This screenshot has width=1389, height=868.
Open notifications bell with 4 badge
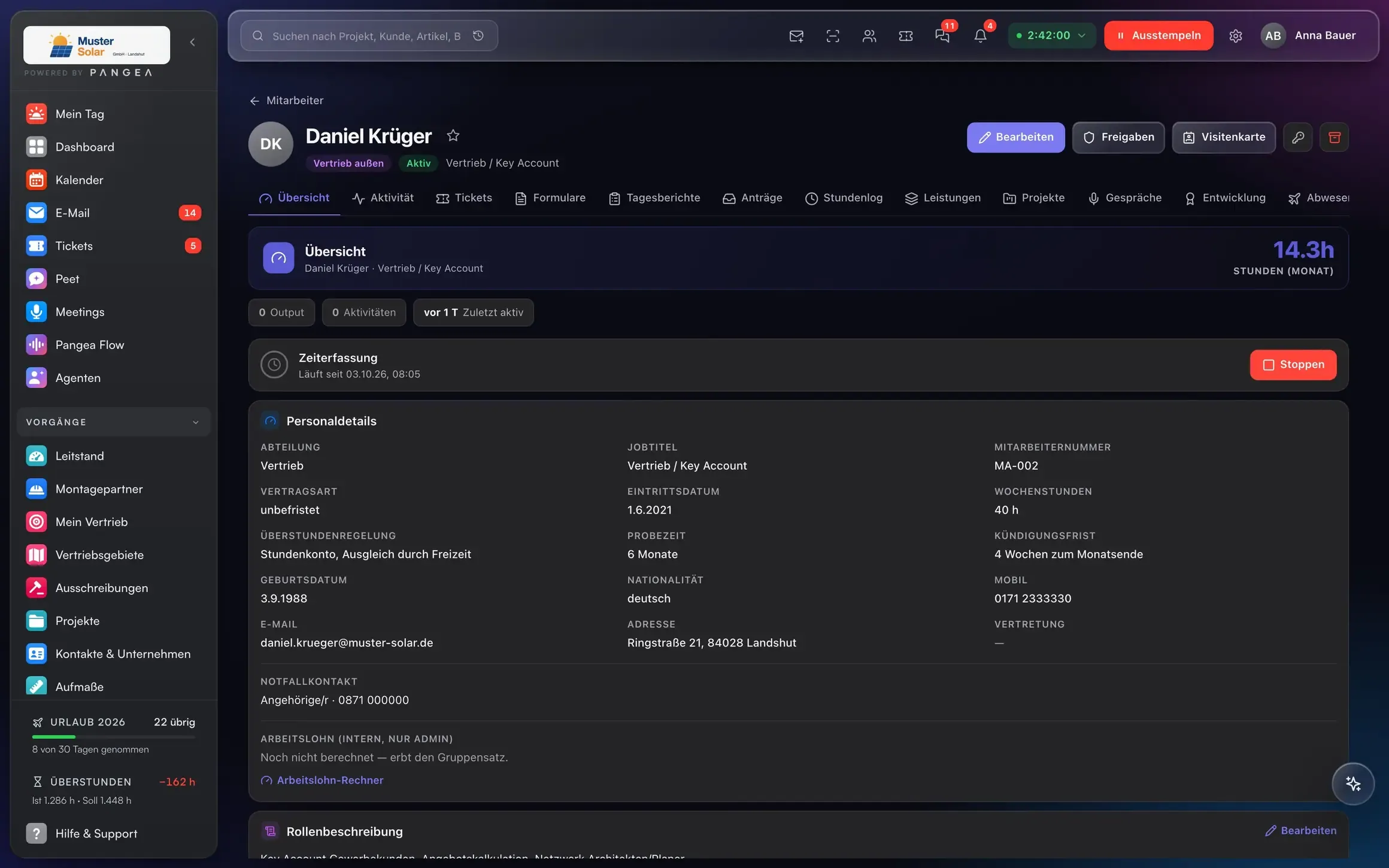pyautogui.click(x=980, y=36)
